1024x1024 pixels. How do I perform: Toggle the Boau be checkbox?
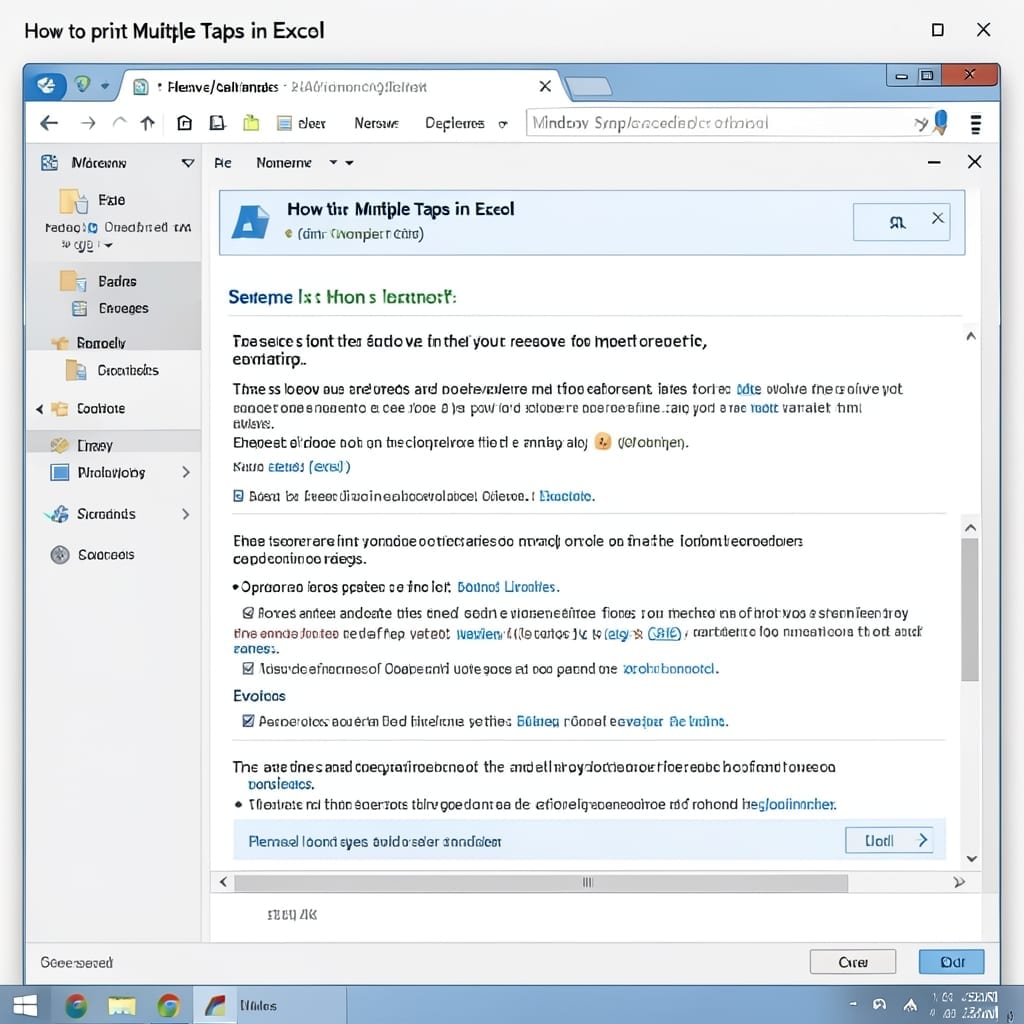click(x=238, y=496)
